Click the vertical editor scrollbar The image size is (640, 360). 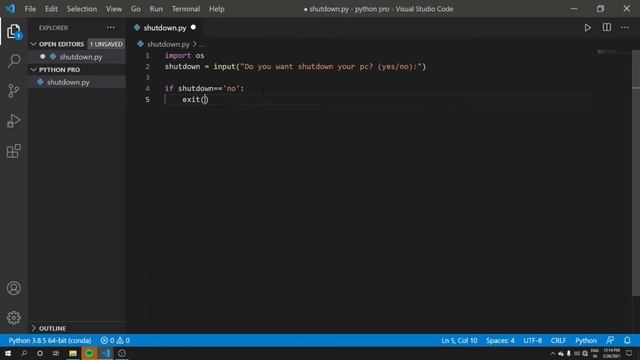pyautogui.click(x=636, y=173)
